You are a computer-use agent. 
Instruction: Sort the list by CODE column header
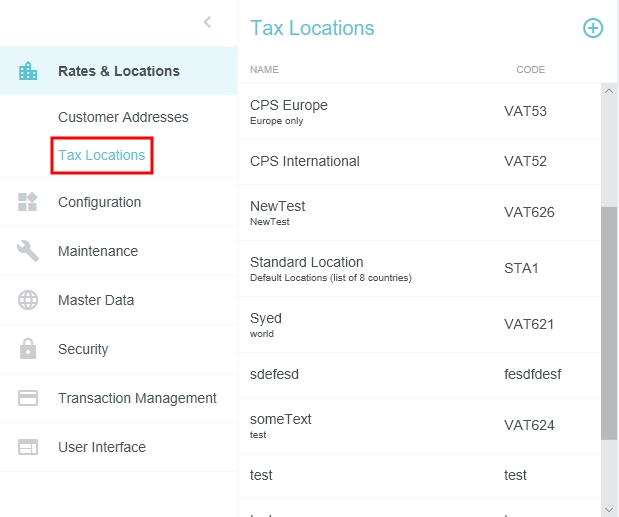[530, 70]
